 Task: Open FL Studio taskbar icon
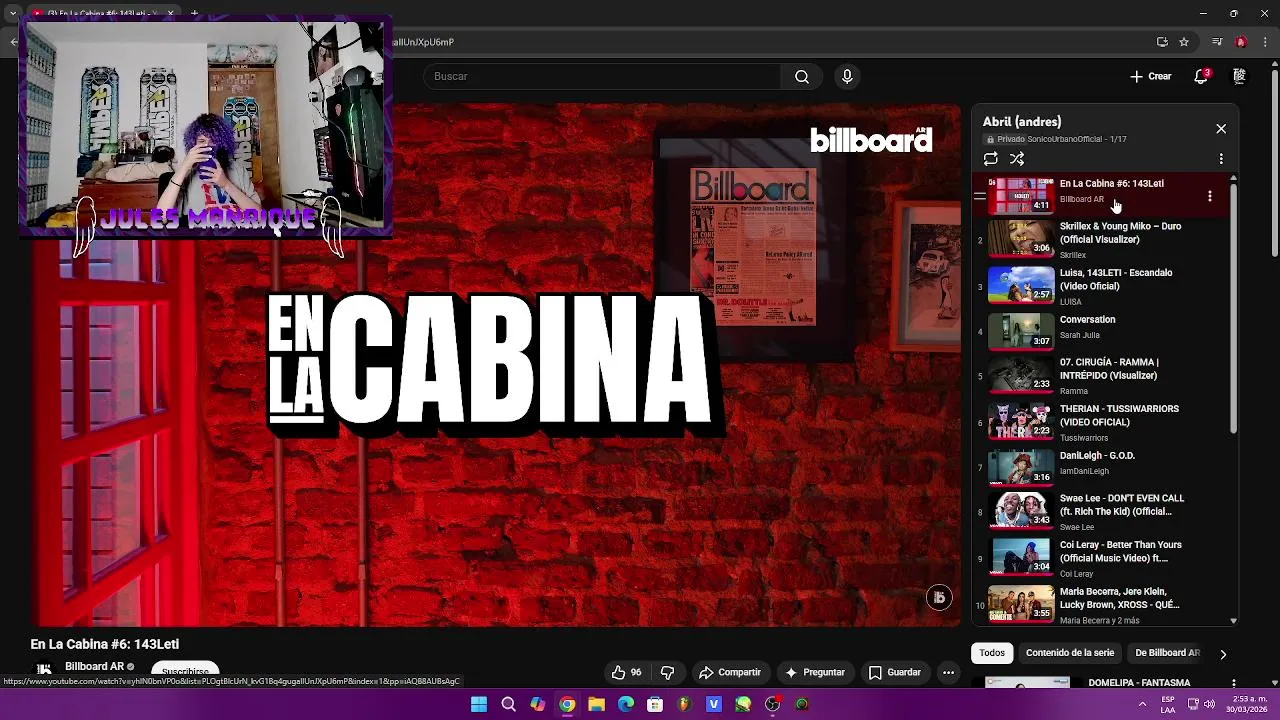coord(684,704)
